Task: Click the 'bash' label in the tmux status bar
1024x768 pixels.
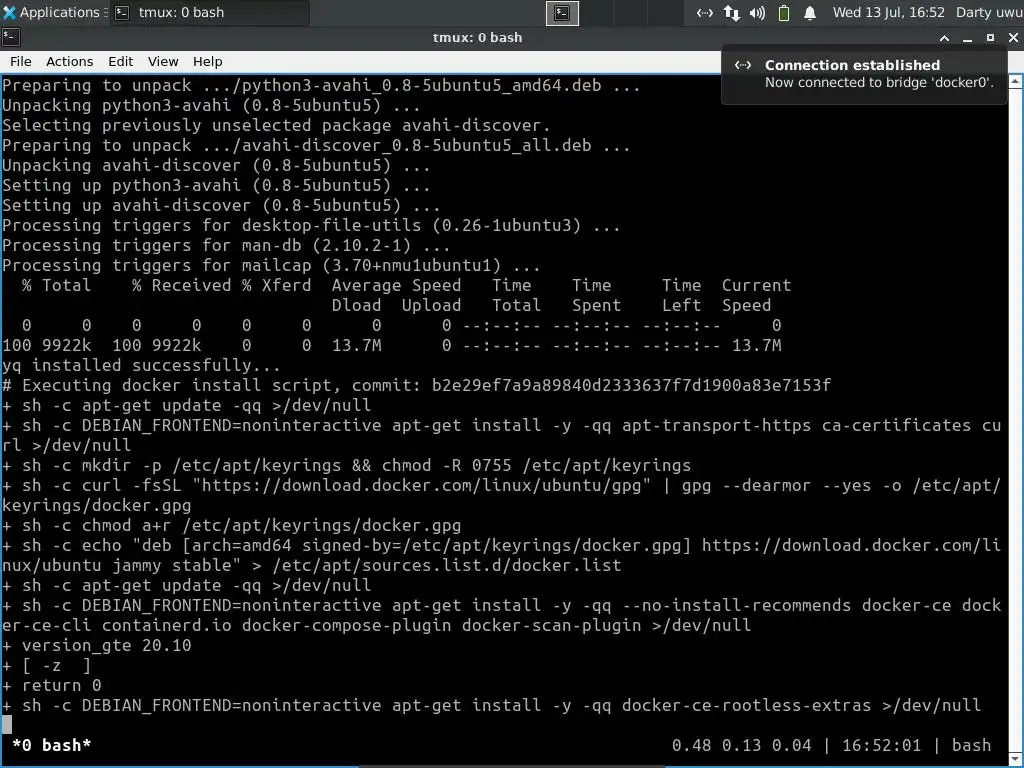Action: 971,745
